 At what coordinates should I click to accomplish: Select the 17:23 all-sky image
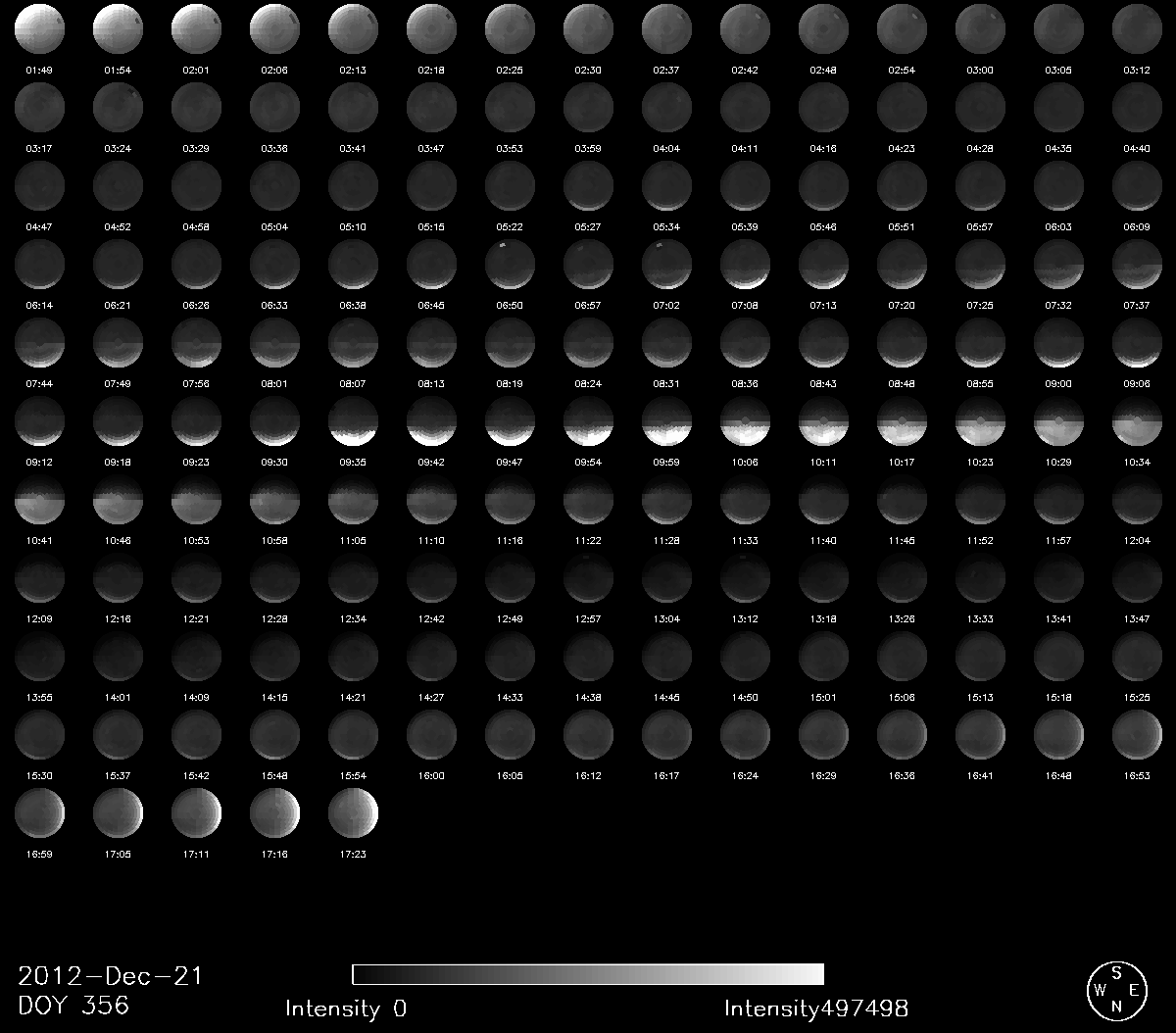click(x=353, y=812)
